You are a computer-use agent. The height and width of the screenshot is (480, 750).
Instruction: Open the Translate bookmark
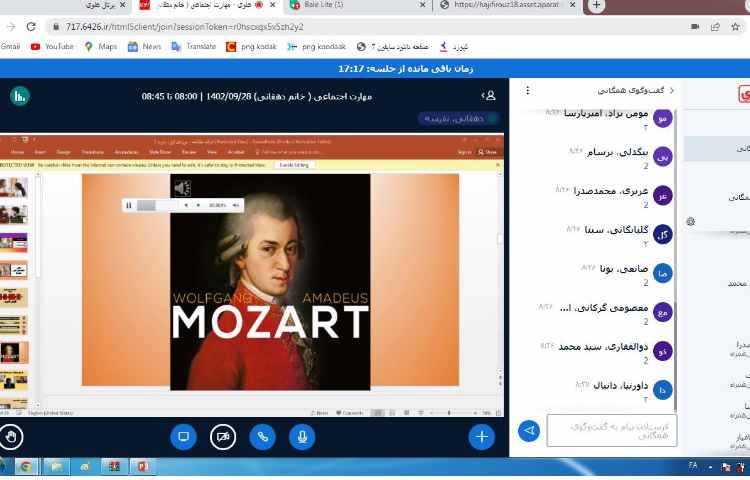pos(194,46)
